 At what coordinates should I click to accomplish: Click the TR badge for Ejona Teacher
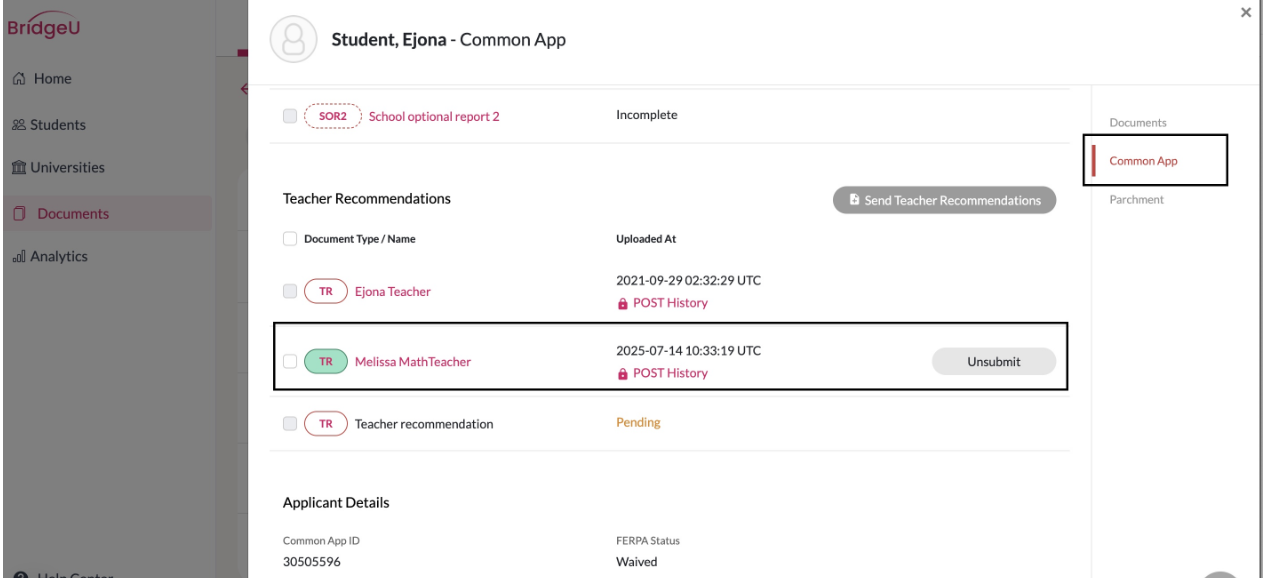click(325, 292)
